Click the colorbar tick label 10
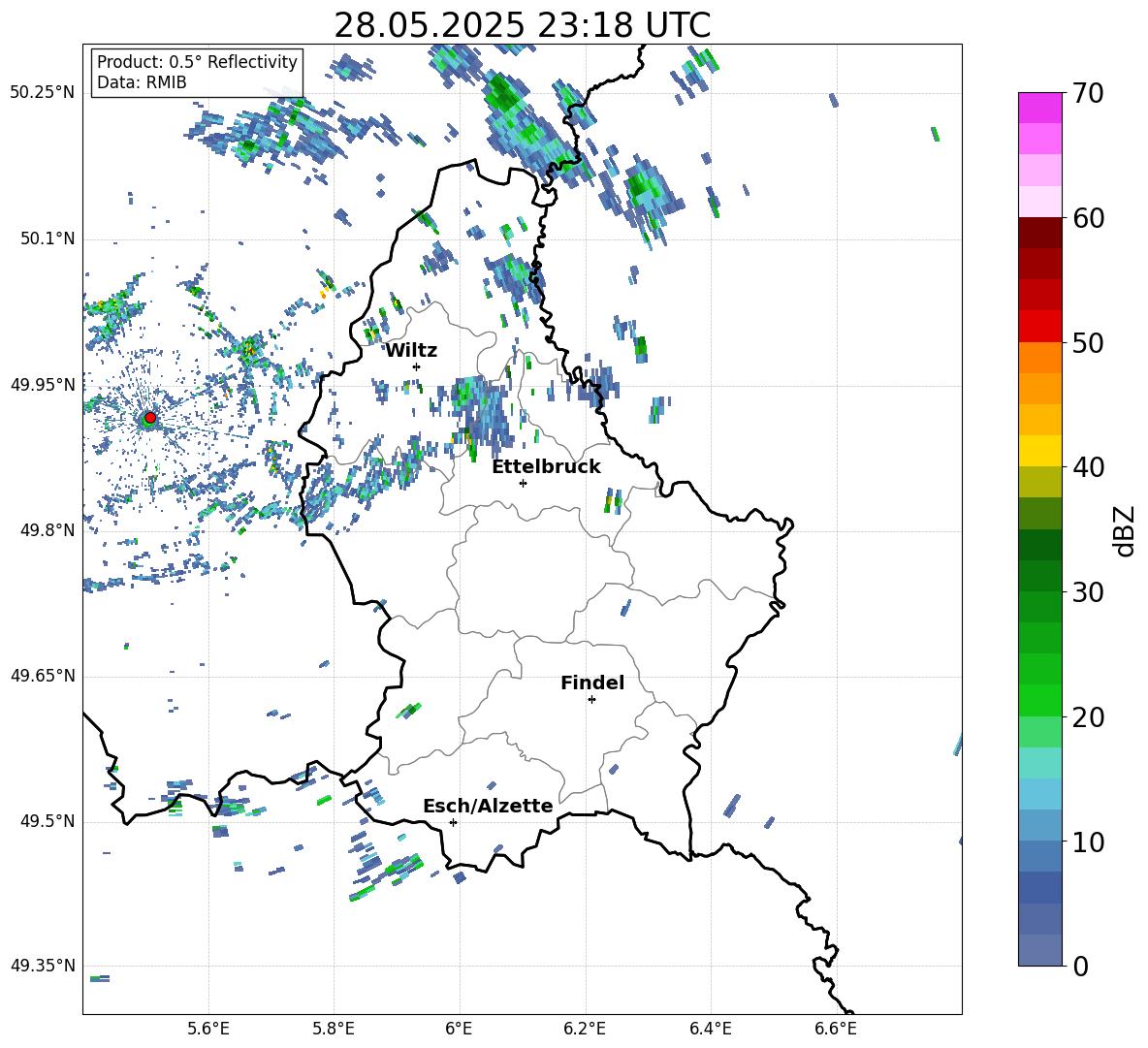The height and width of the screenshot is (1048, 1148). [1088, 842]
